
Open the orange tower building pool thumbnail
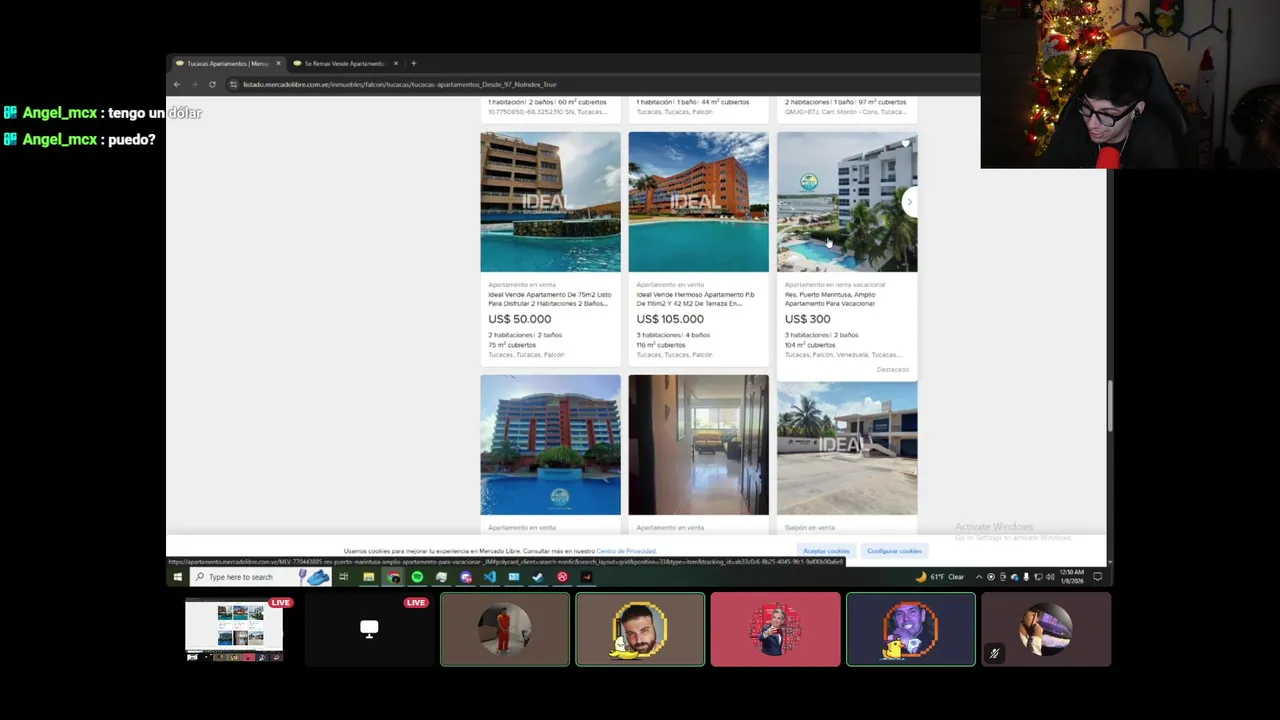550,445
